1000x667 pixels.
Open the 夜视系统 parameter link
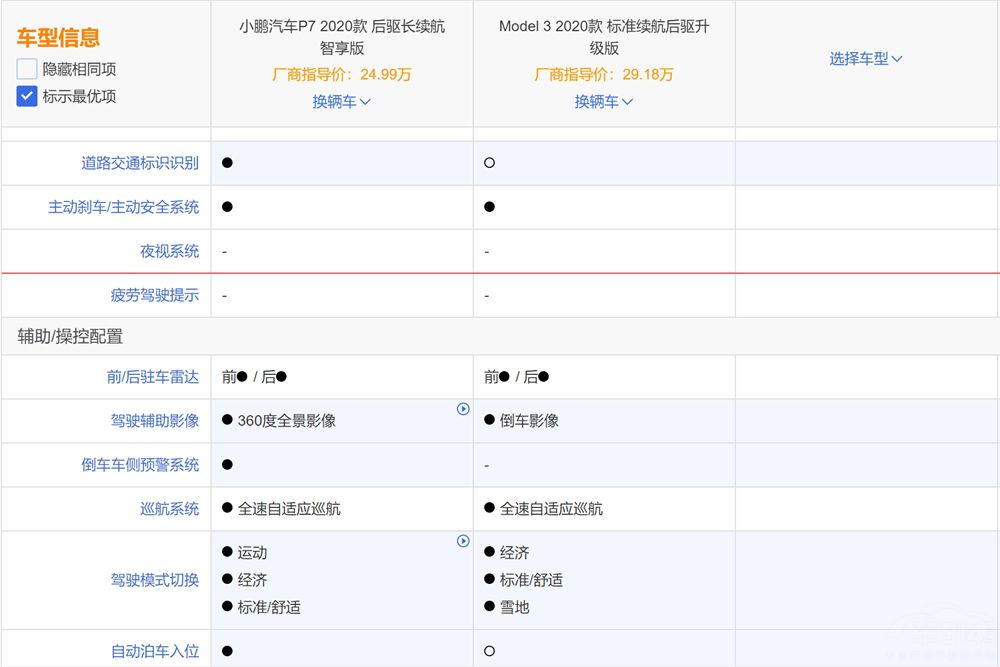tap(170, 251)
